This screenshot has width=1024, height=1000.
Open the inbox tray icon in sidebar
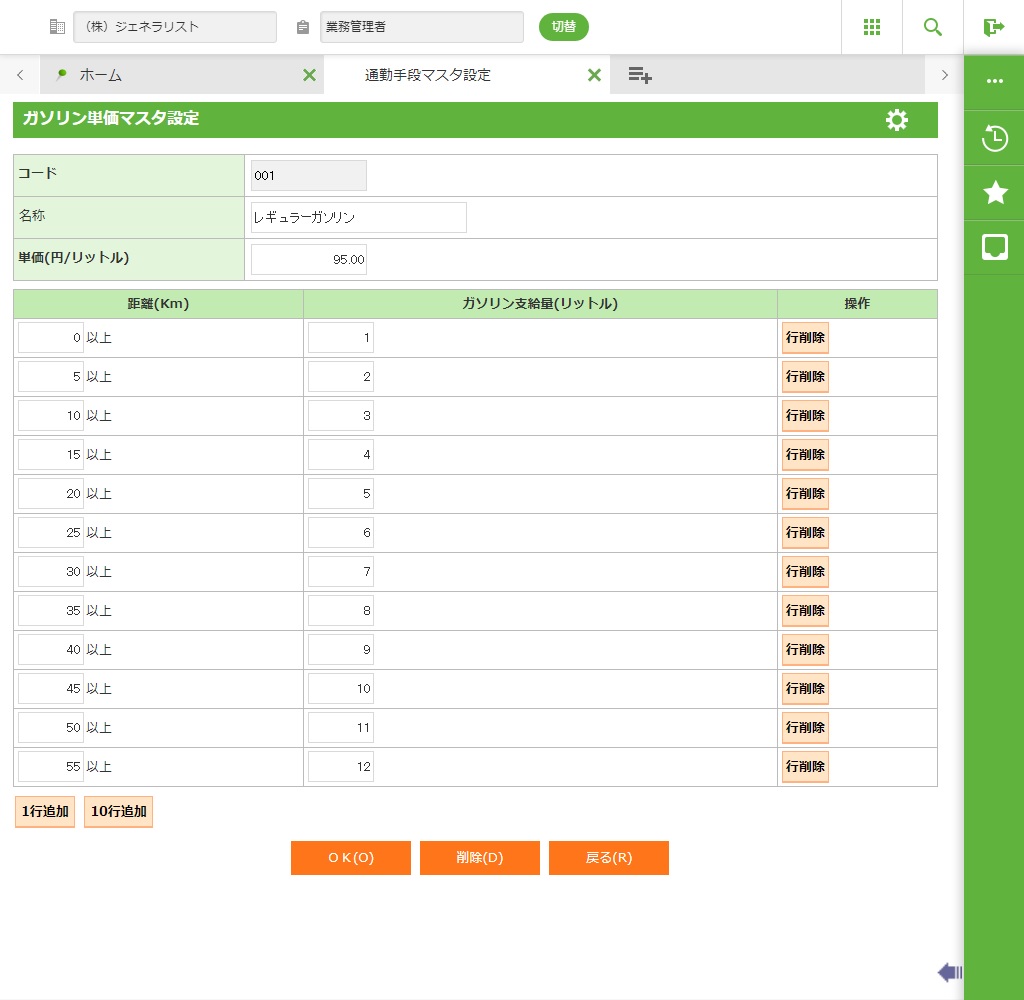pyautogui.click(x=995, y=247)
